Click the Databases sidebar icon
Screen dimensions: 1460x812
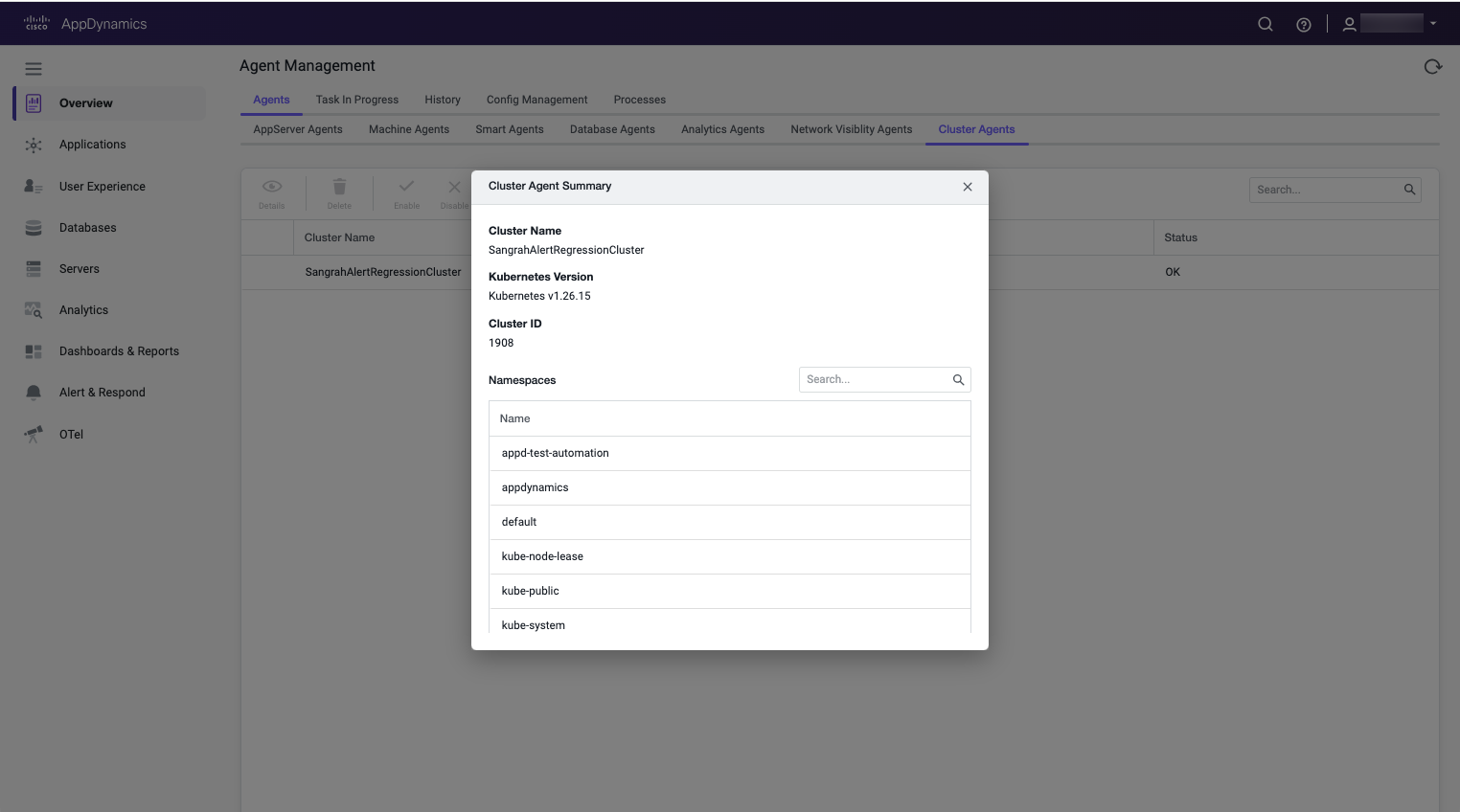34,228
